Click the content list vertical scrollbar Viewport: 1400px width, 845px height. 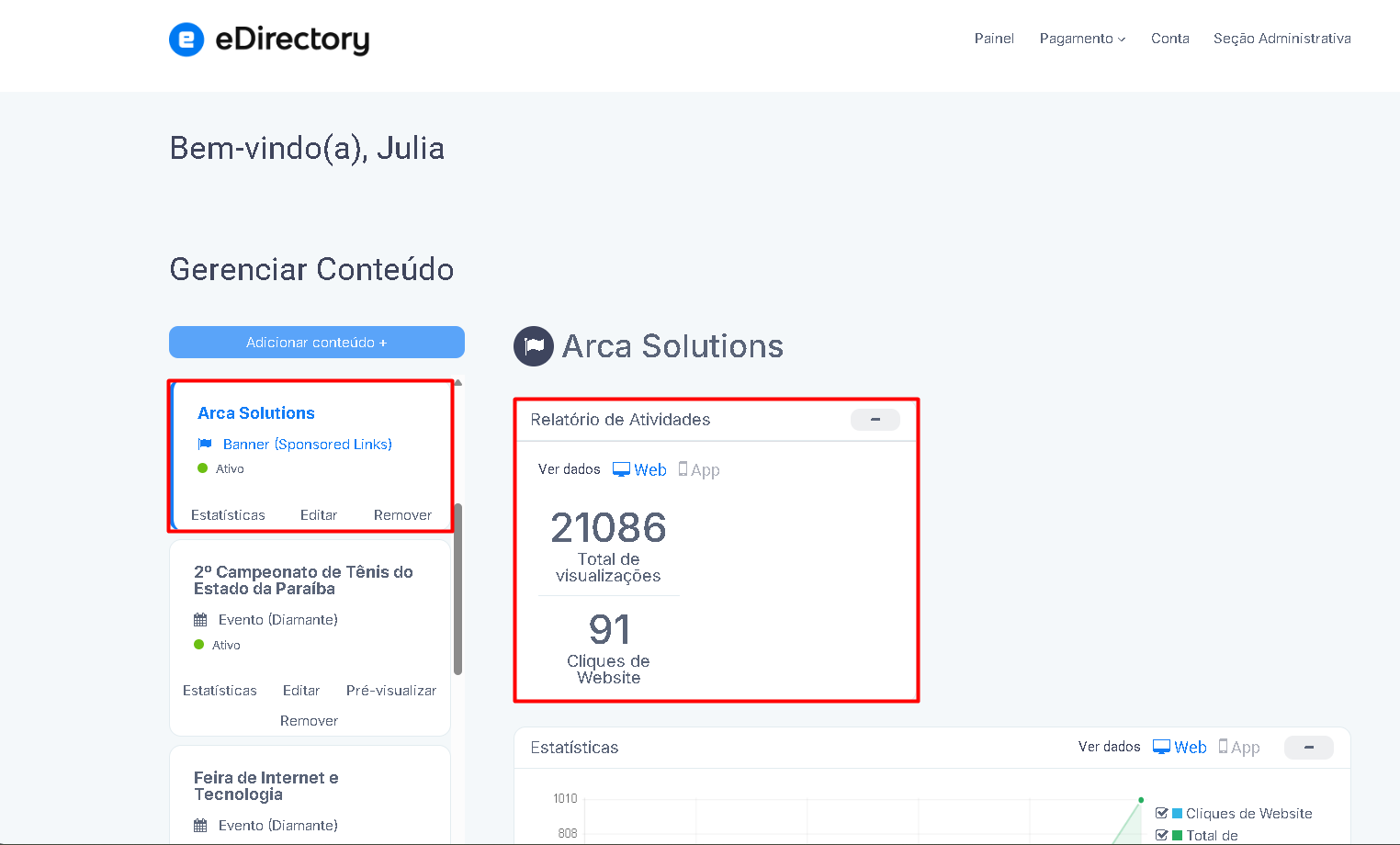point(457,589)
